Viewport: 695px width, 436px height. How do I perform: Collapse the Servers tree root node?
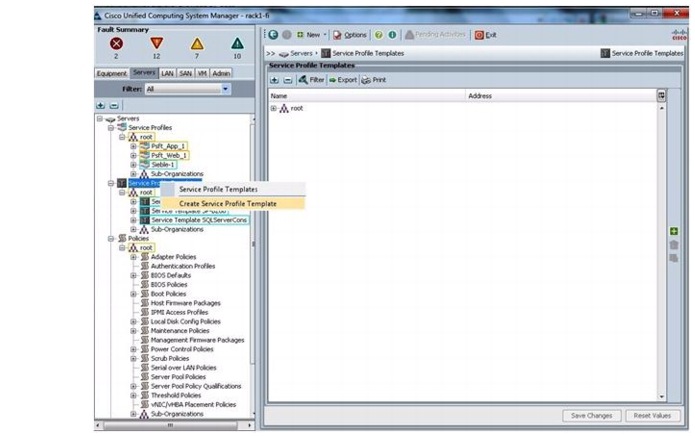100,119
